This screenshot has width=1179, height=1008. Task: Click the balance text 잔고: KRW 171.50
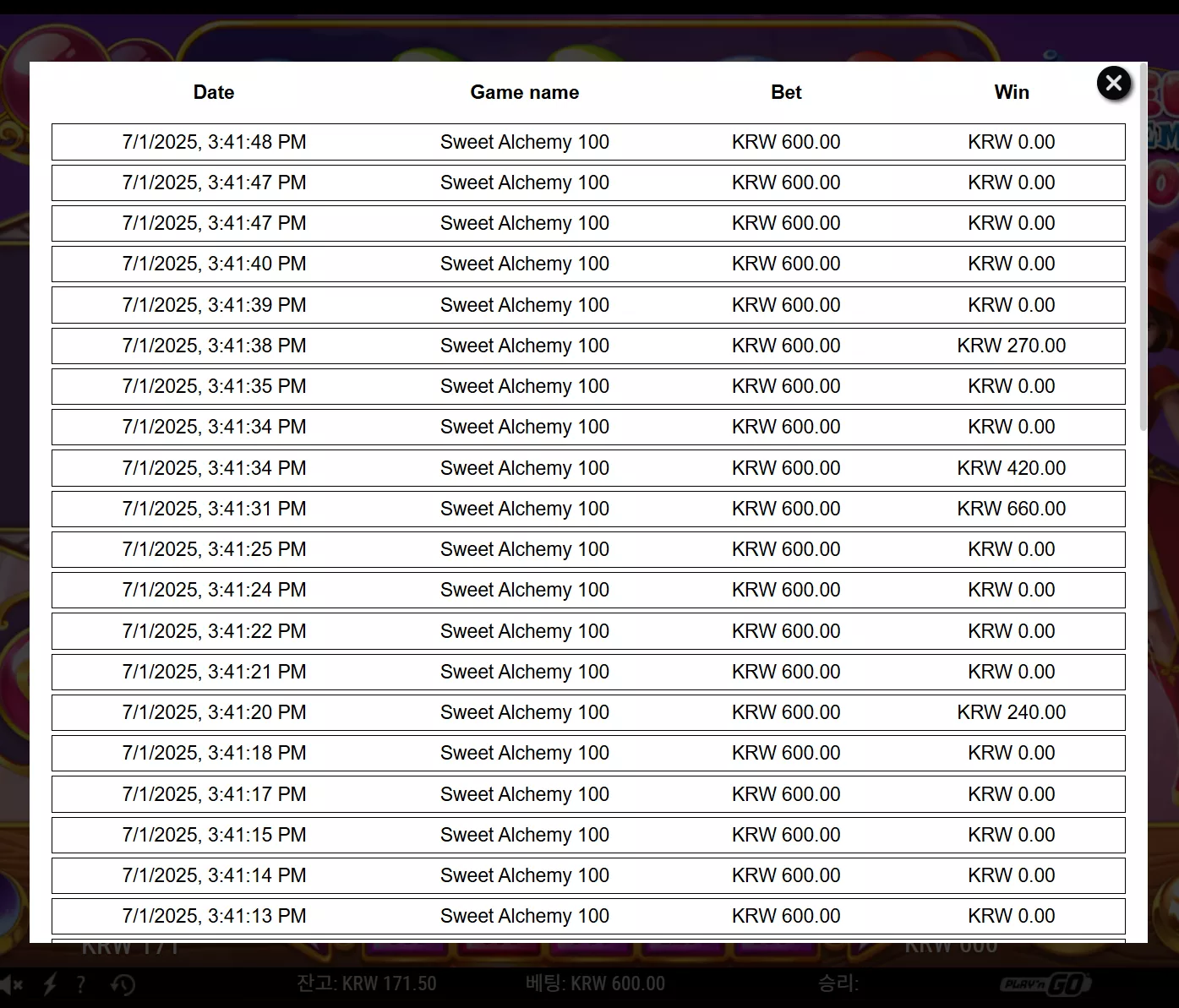367,983
